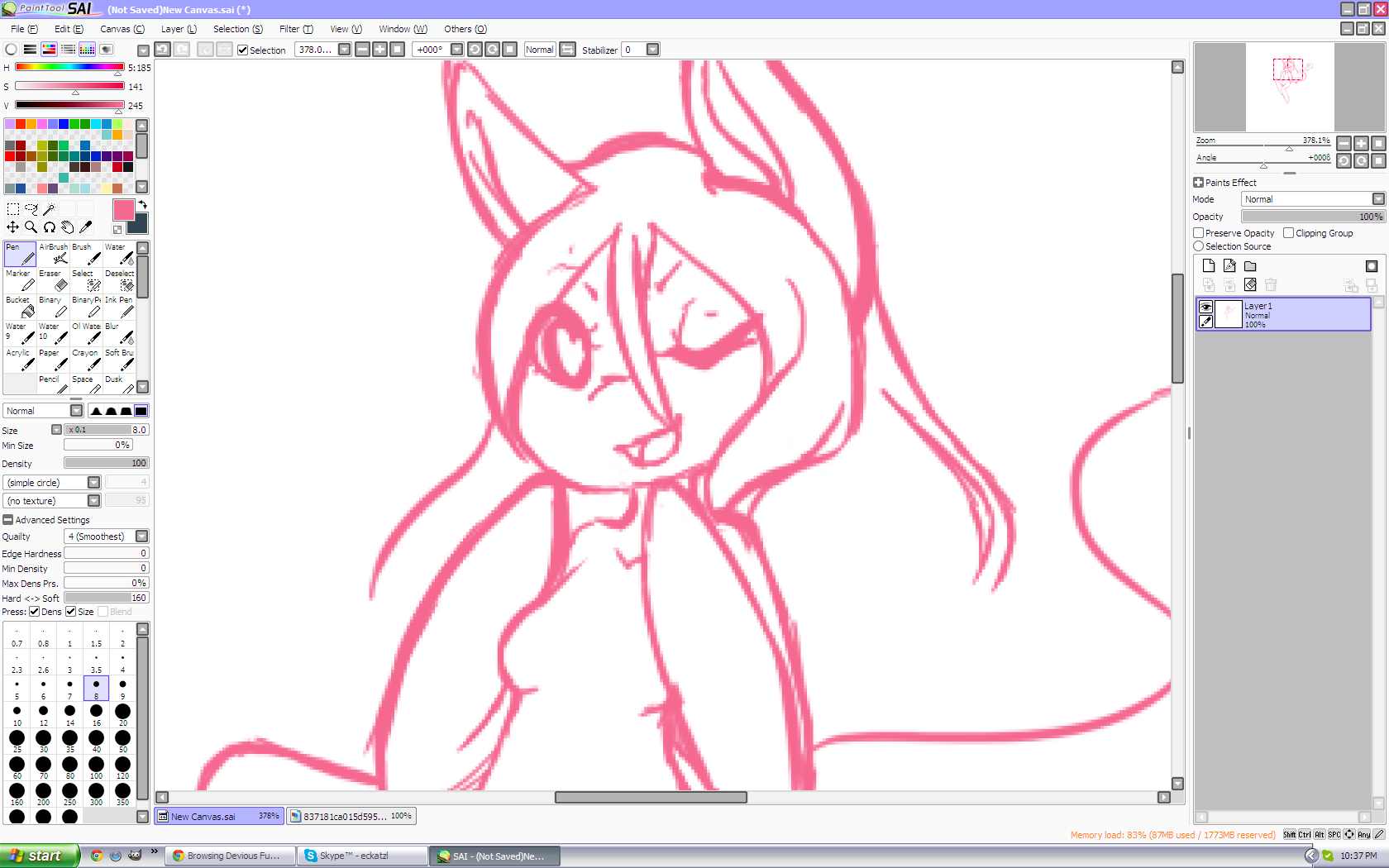Enable Preserve Opacity for the layer

(1199, 233)
